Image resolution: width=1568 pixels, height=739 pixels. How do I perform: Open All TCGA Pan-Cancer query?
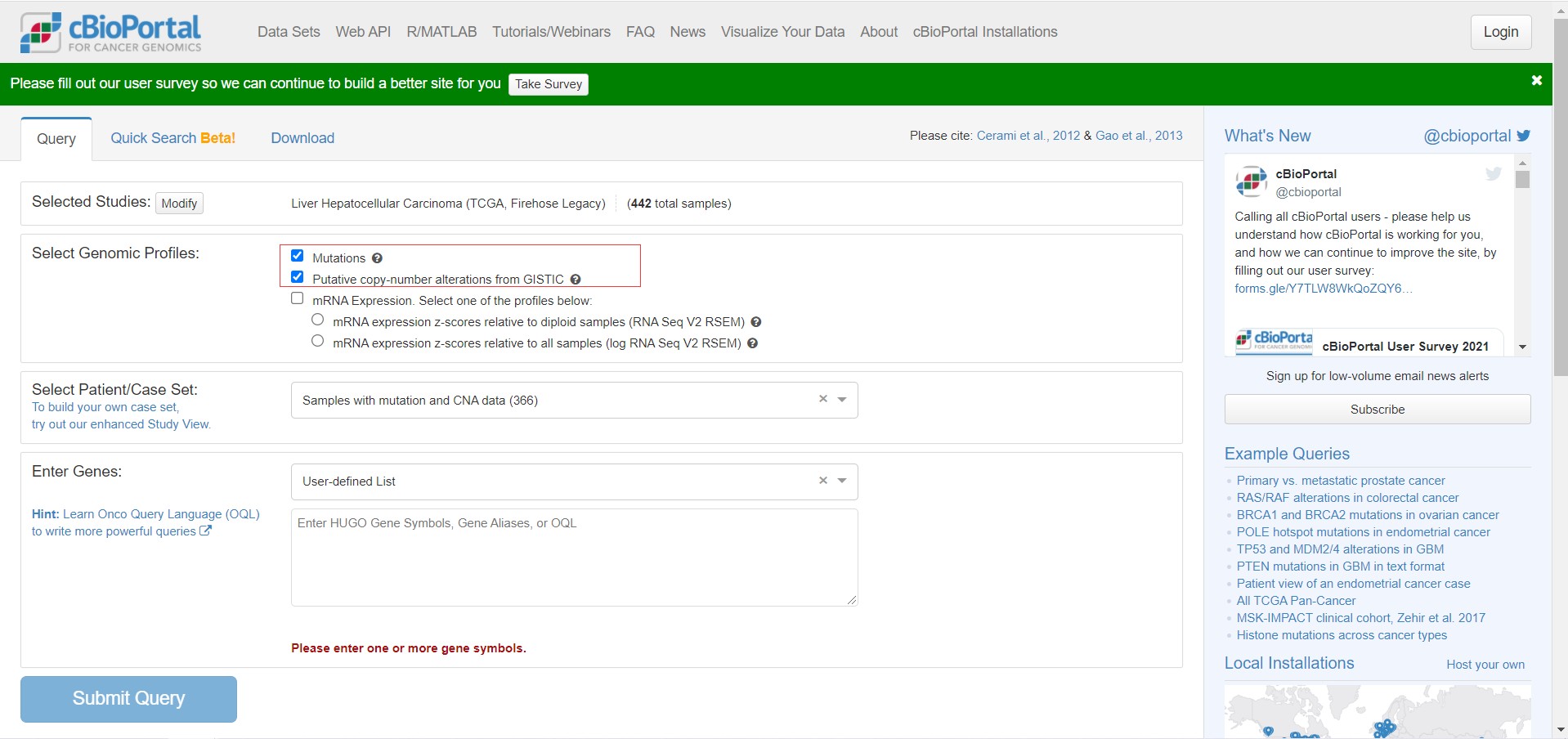[1296, 601]
